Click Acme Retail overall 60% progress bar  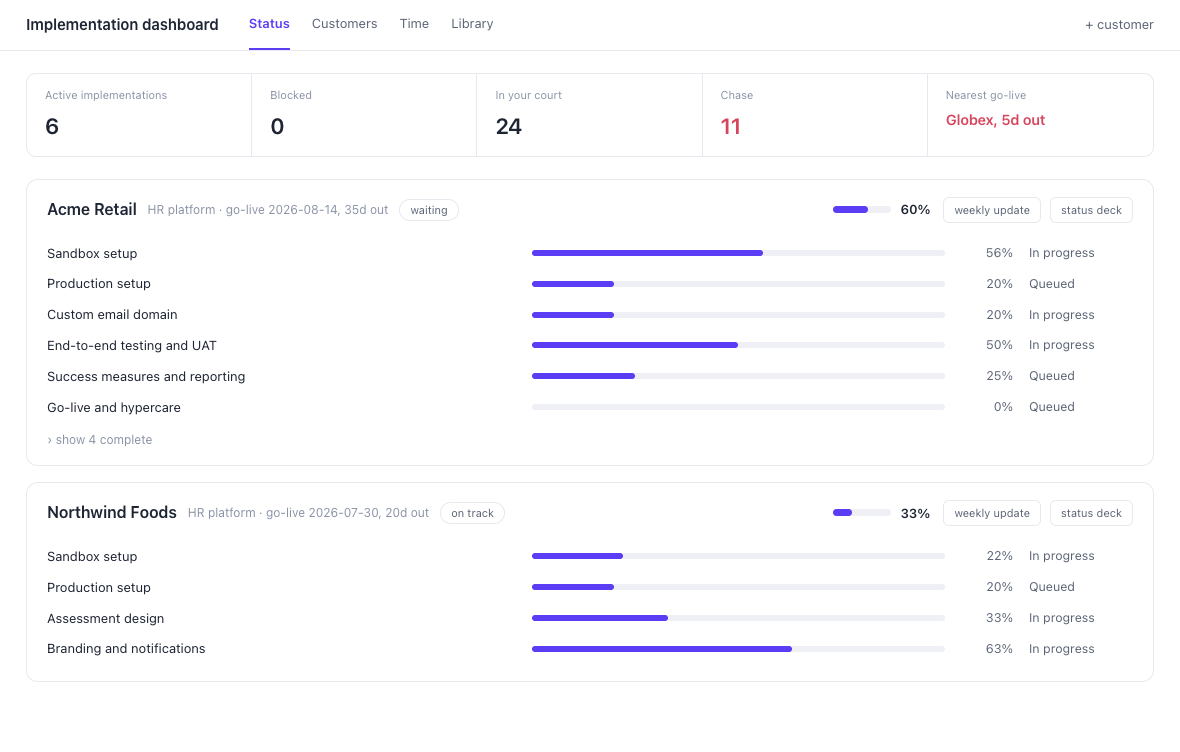pos(861,210)
